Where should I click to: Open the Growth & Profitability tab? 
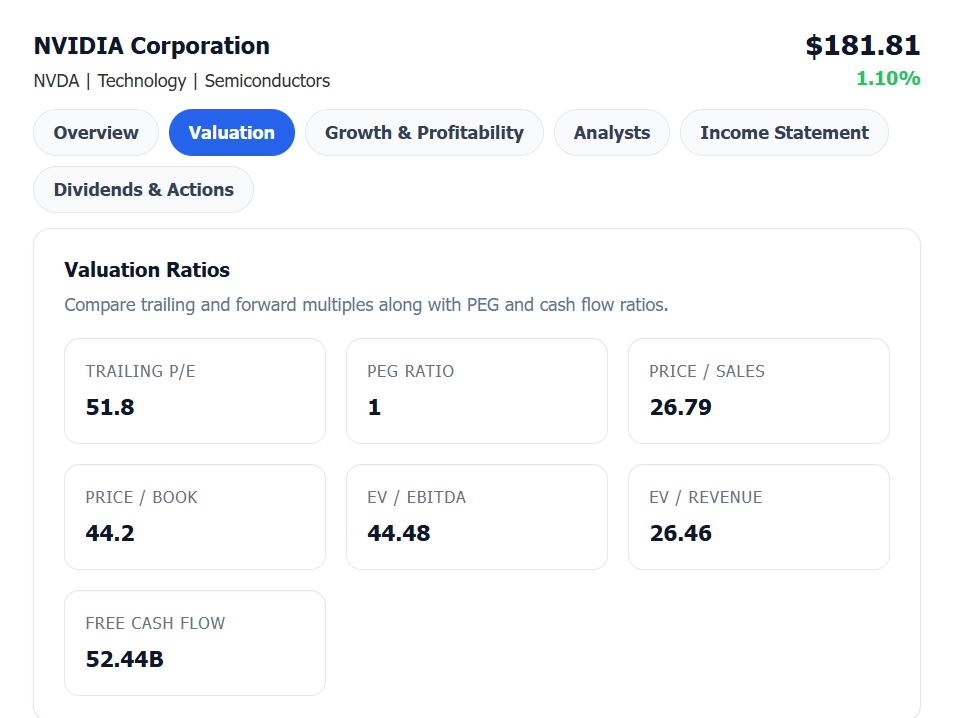pyautogui.click(x=424, y=133)
